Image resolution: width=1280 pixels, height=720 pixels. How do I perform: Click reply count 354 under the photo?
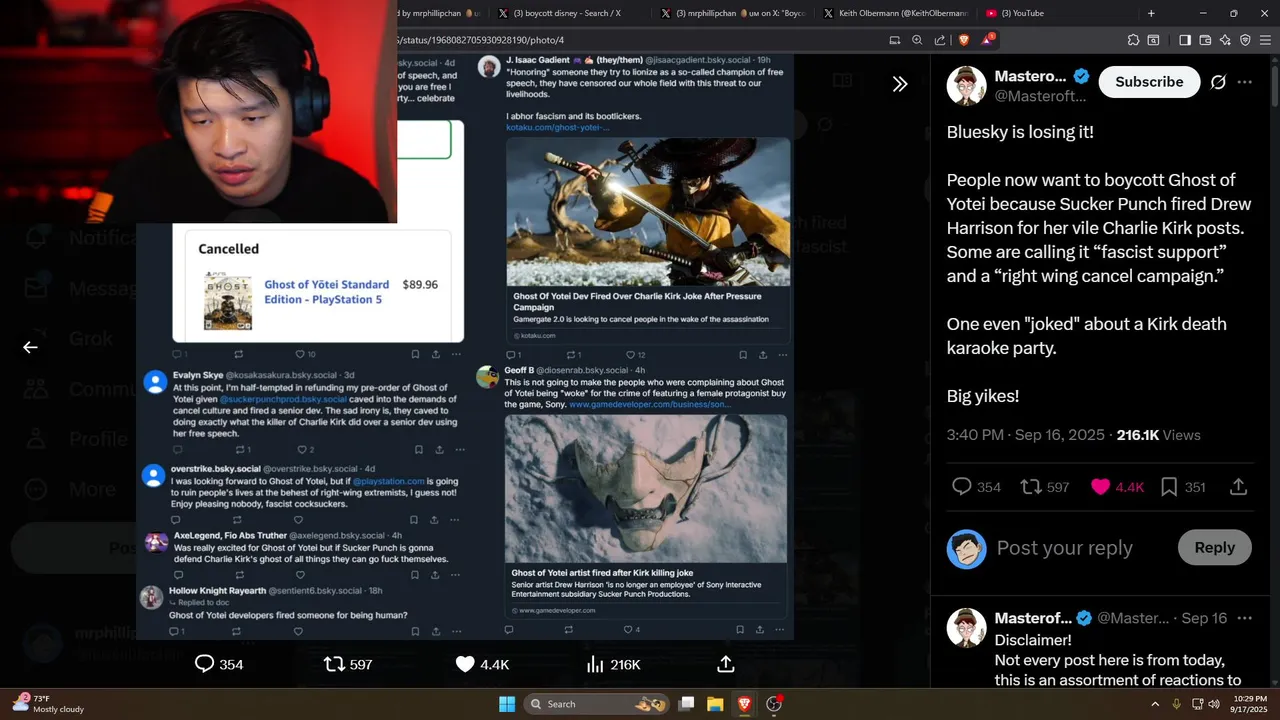tap(218, 664)
